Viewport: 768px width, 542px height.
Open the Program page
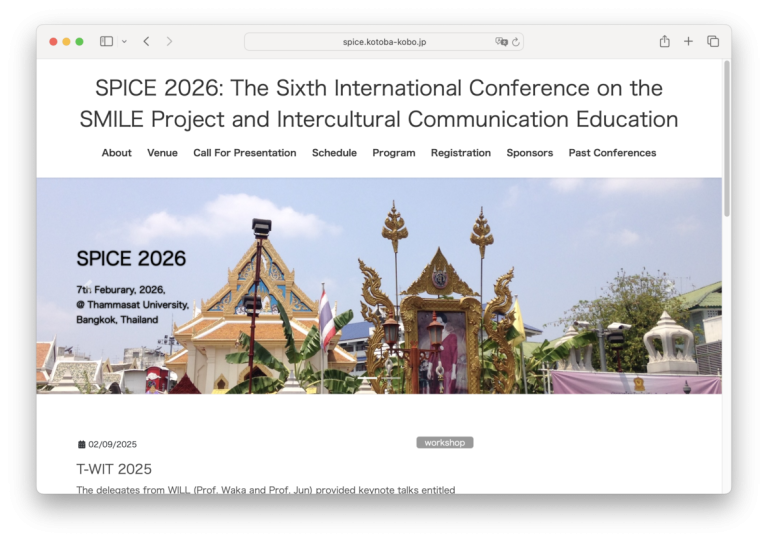394,153
